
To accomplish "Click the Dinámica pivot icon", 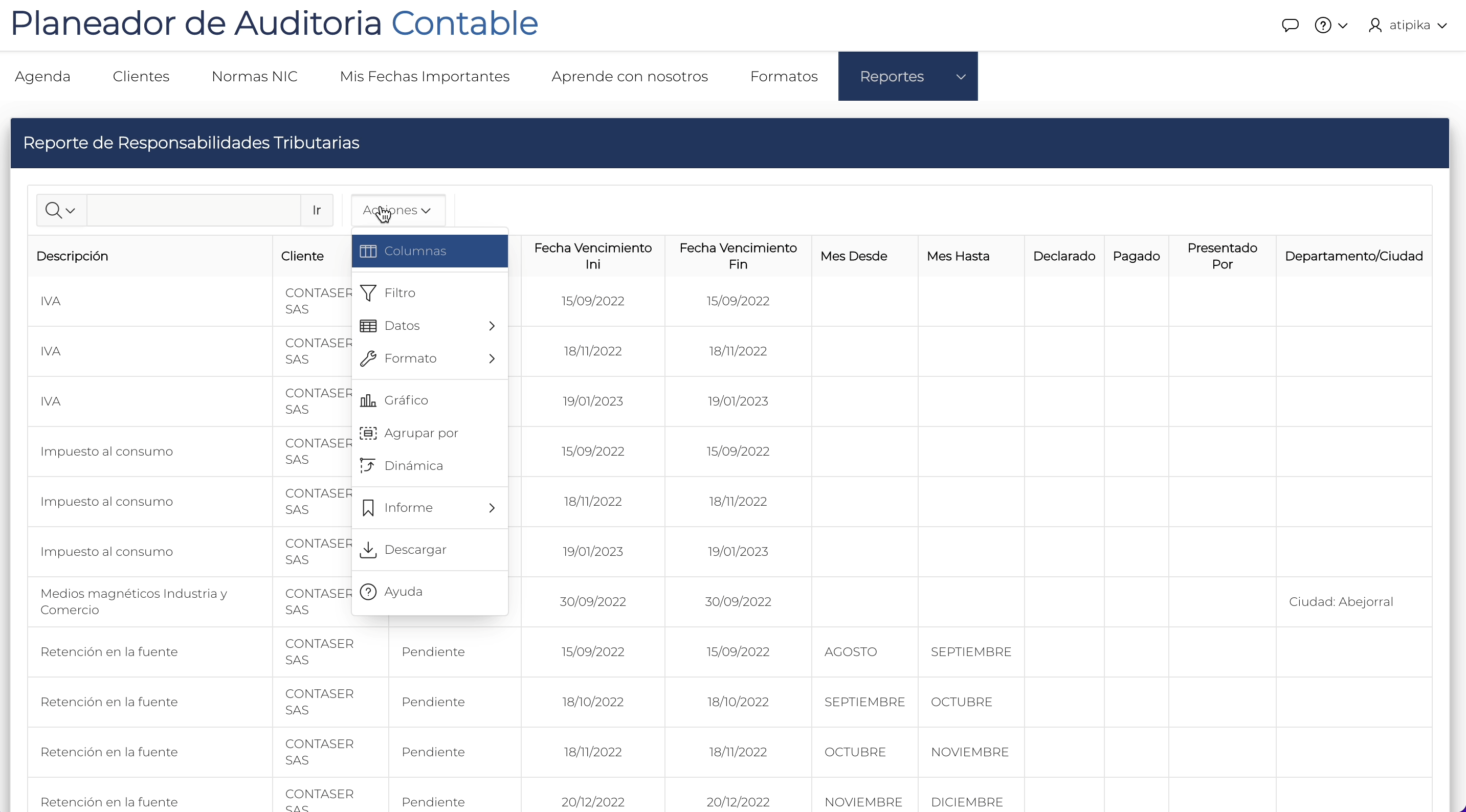I will click(368, 465).
